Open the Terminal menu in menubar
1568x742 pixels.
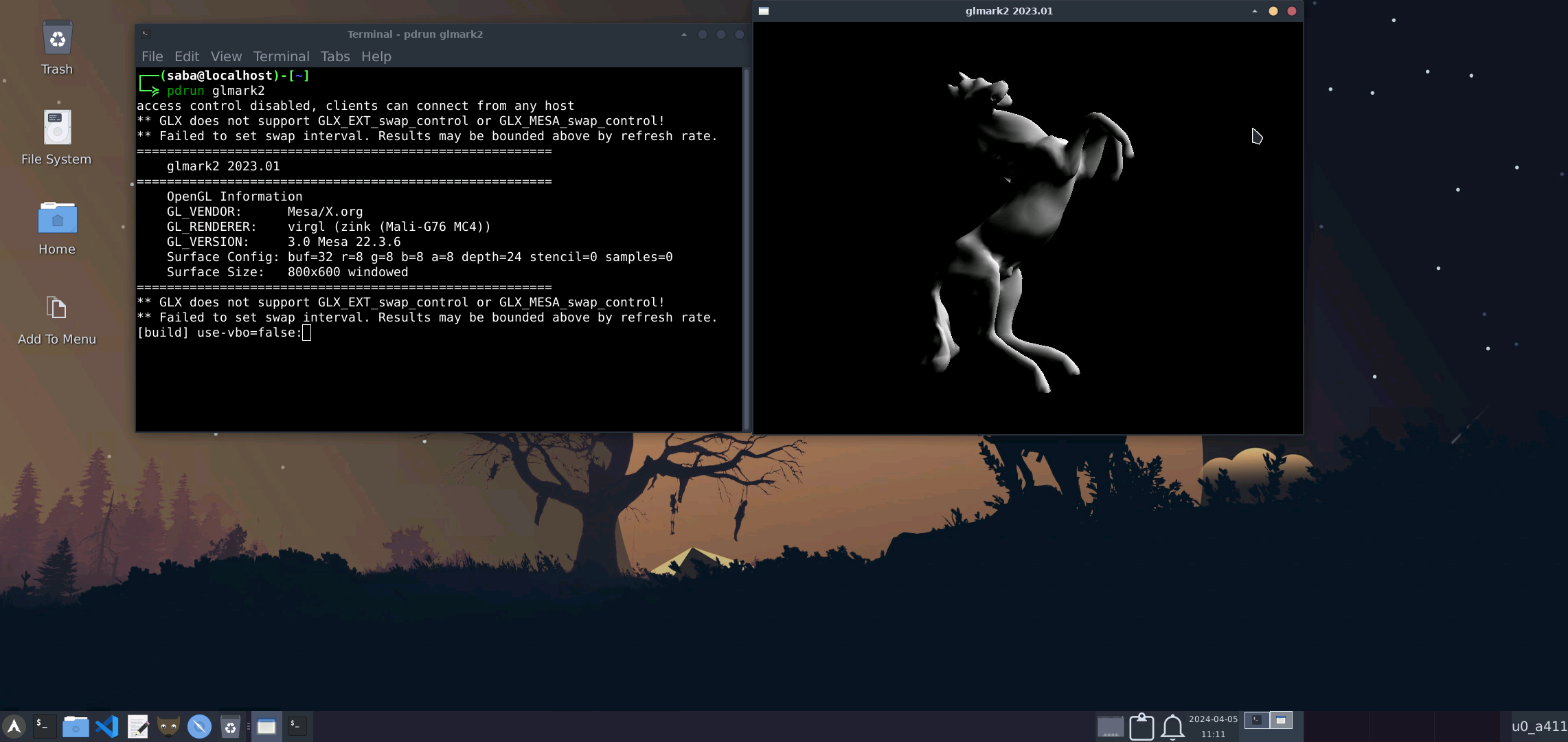(281, 56)
